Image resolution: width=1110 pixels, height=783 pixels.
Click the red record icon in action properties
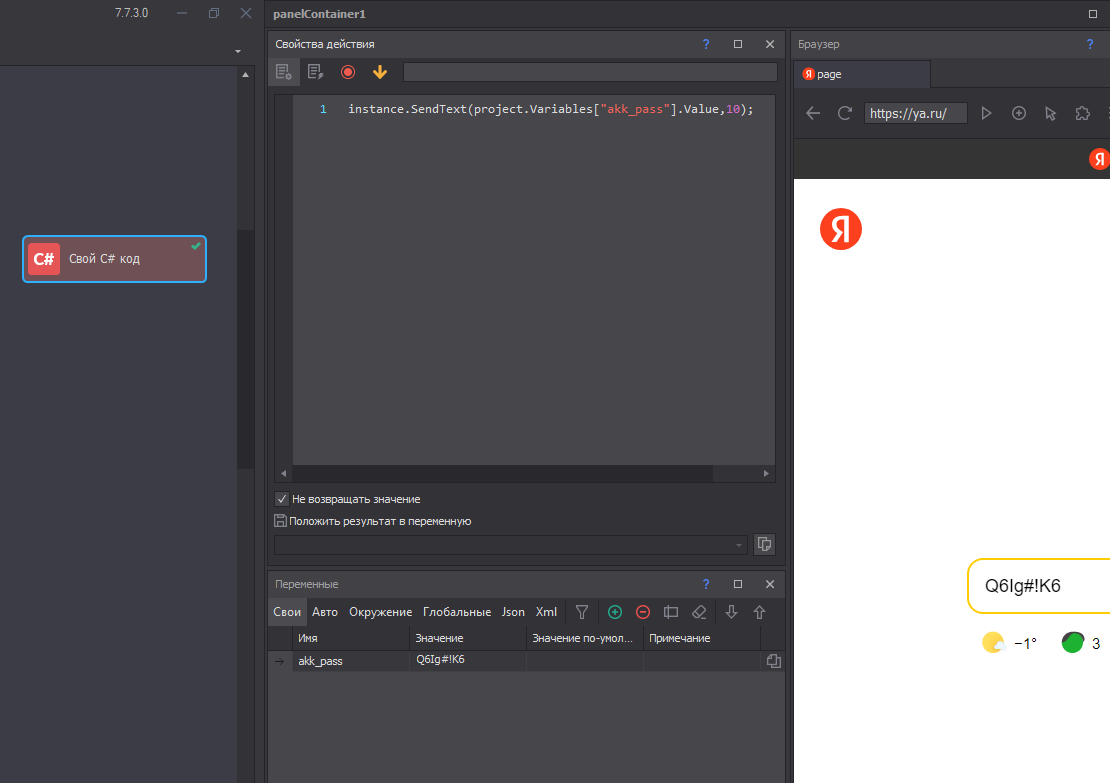pyautogui.click(x=348, y=72)
